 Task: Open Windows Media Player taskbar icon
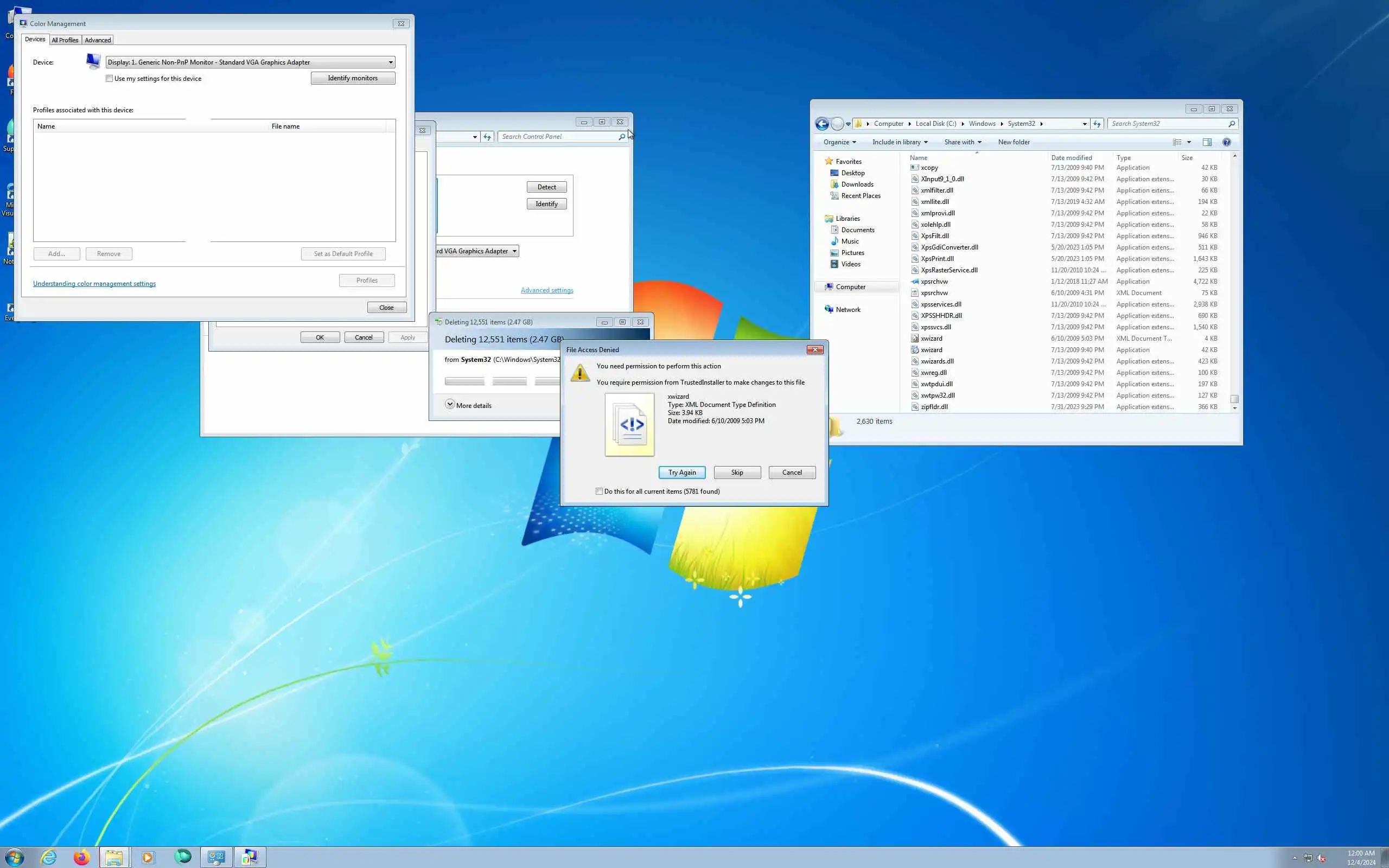[148, 858]
